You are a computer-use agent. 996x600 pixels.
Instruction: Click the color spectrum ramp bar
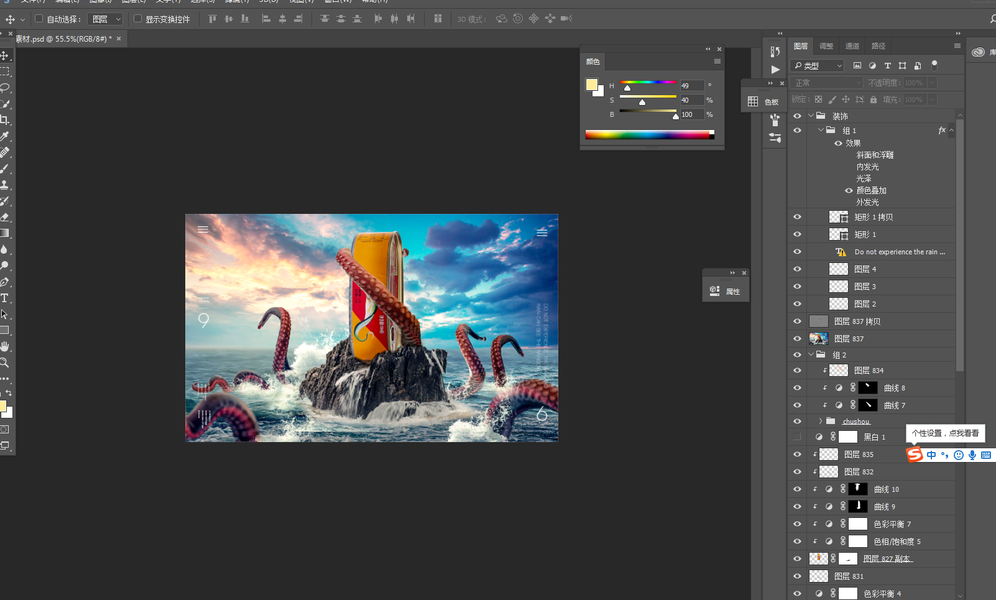click(x=649, y=134)
